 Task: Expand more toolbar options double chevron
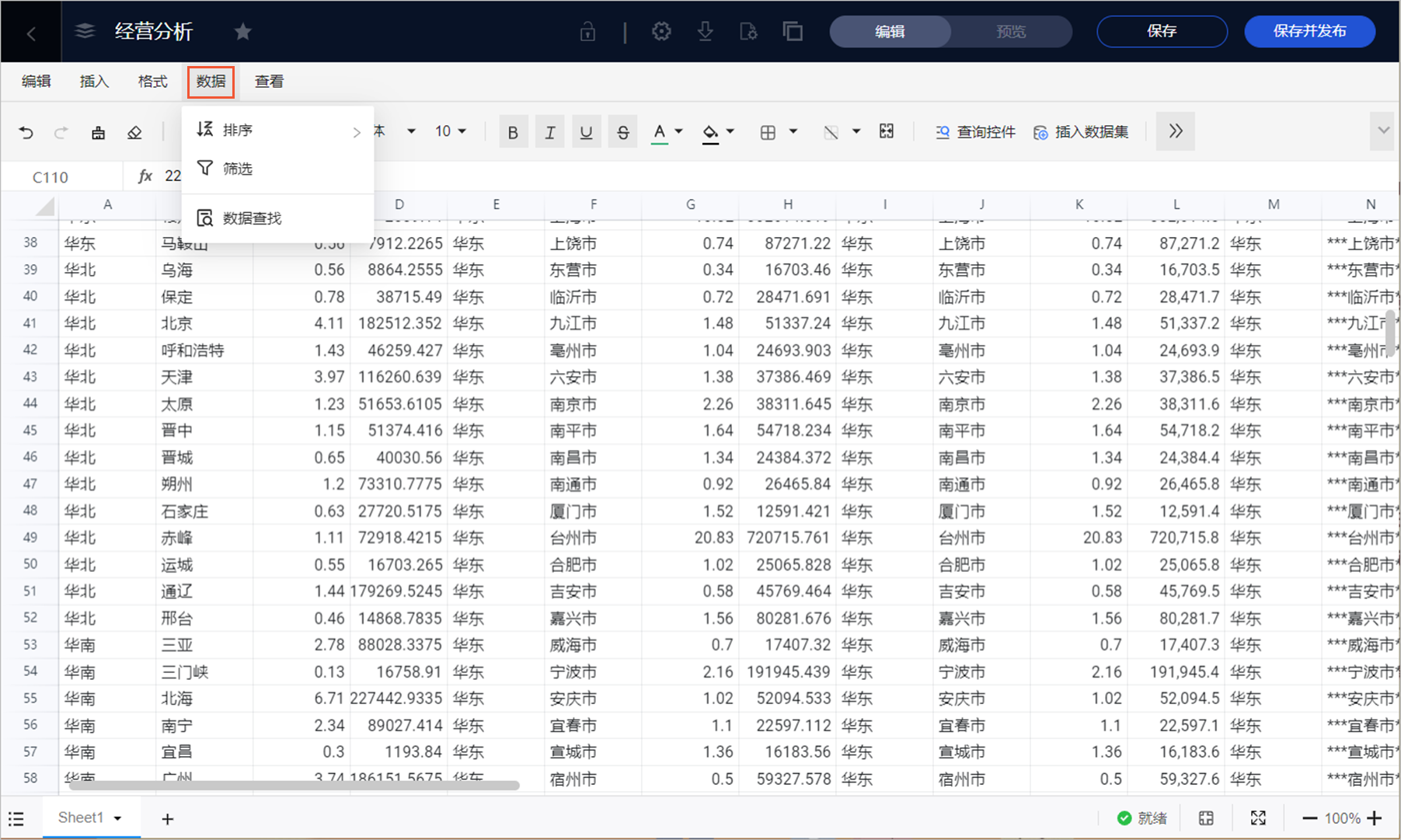pos(1176,131)
